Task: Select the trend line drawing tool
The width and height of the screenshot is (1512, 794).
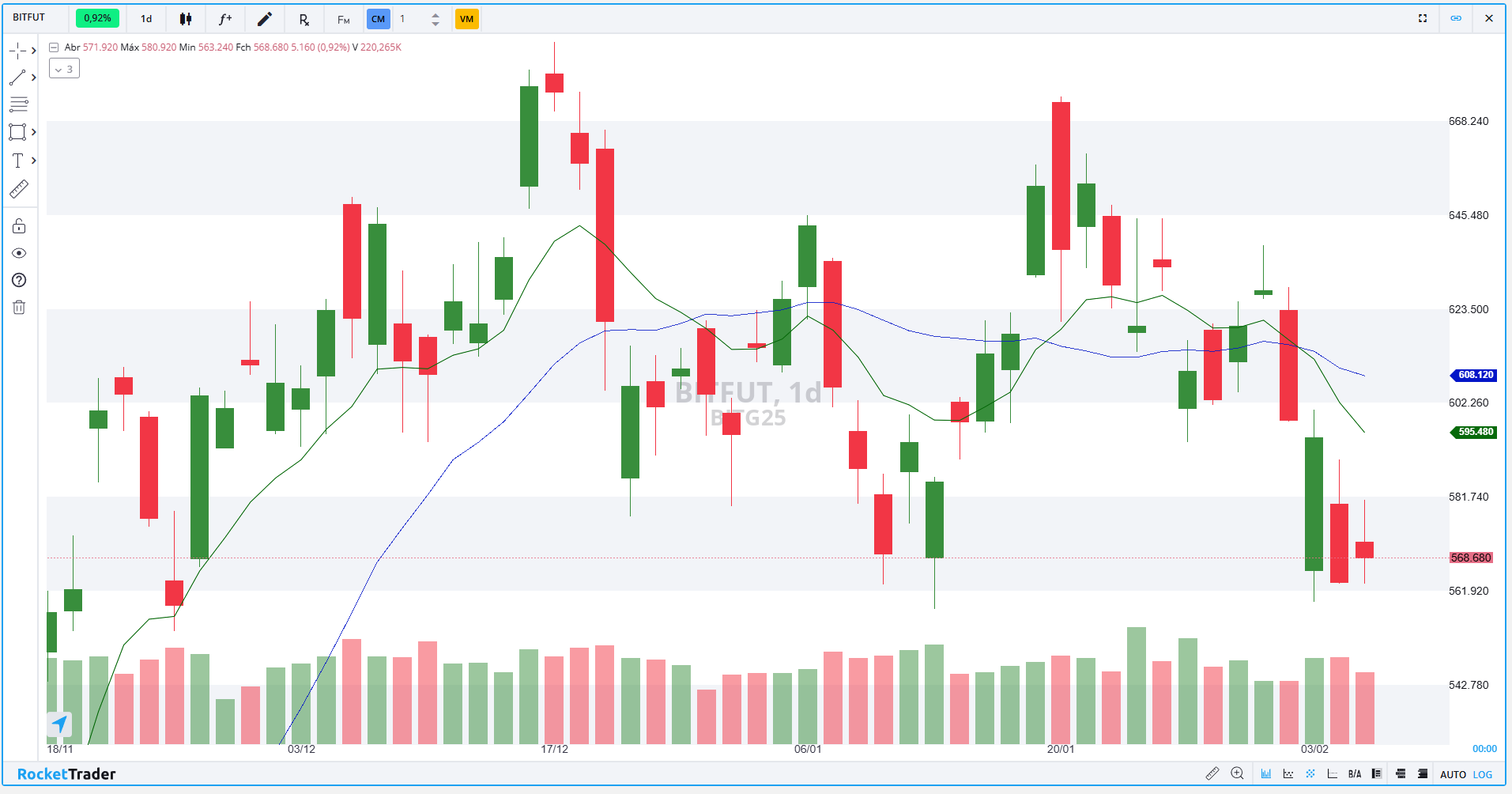Action: click(17, 78)
